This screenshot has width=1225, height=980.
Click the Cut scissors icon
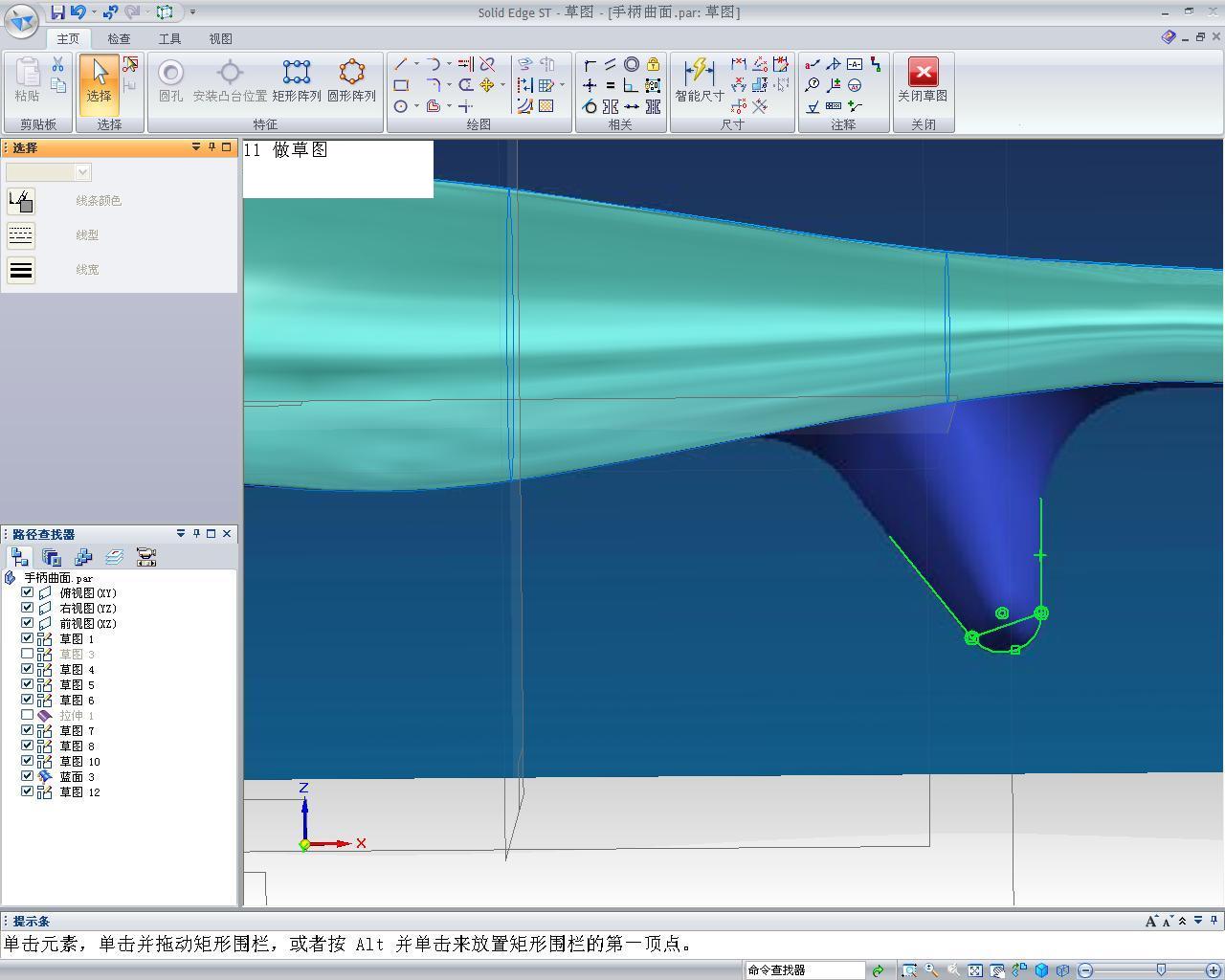pos(58,64)
